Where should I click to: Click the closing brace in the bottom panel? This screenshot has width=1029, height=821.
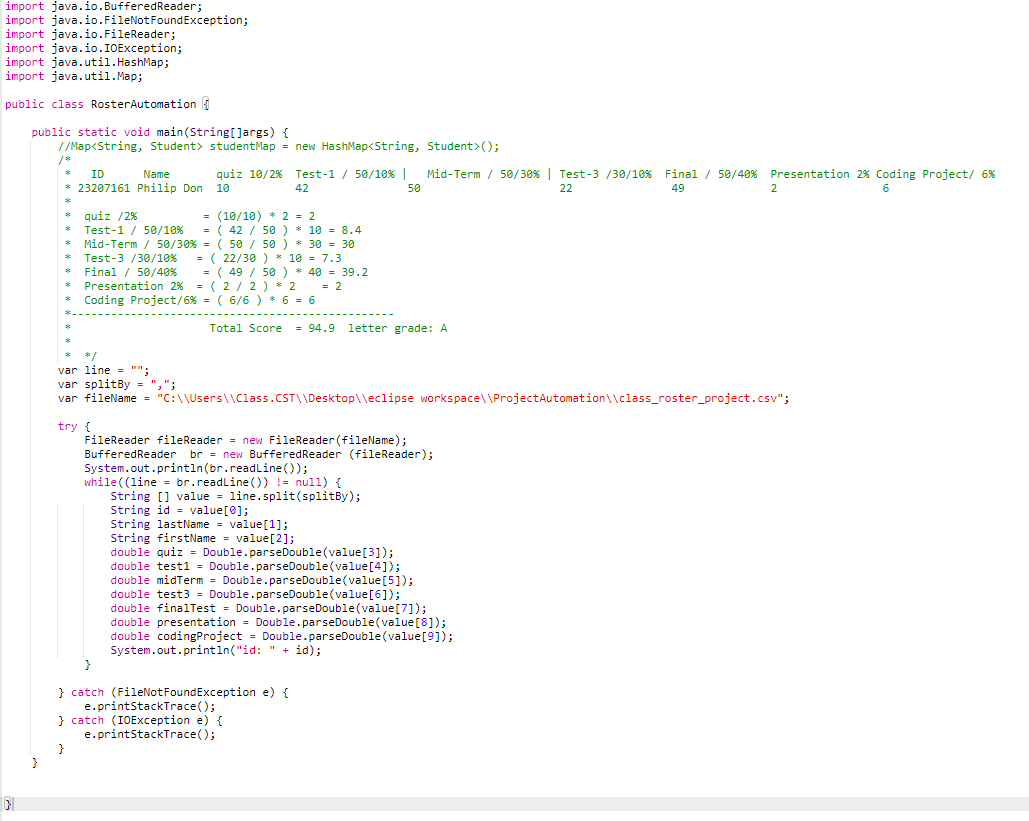click(x=7, y=803)
